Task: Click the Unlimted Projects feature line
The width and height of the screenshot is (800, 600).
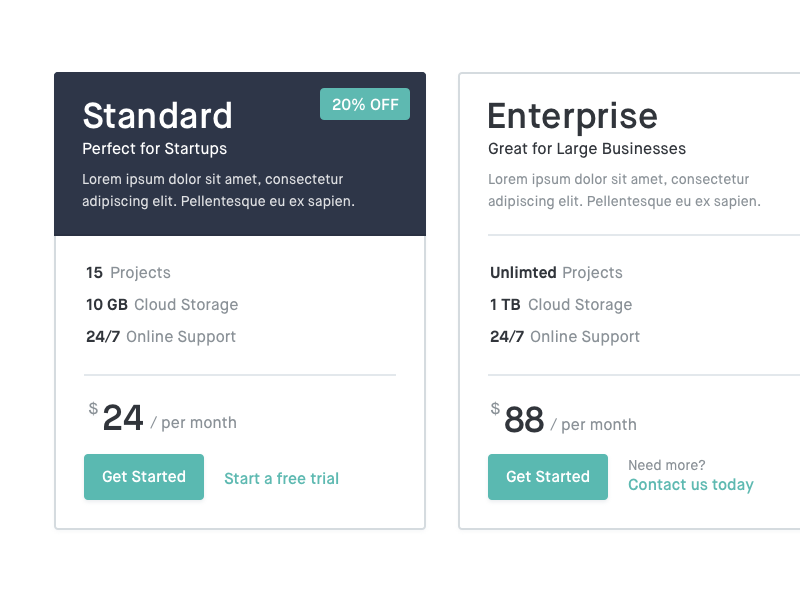Action: (x=556, y=273)
